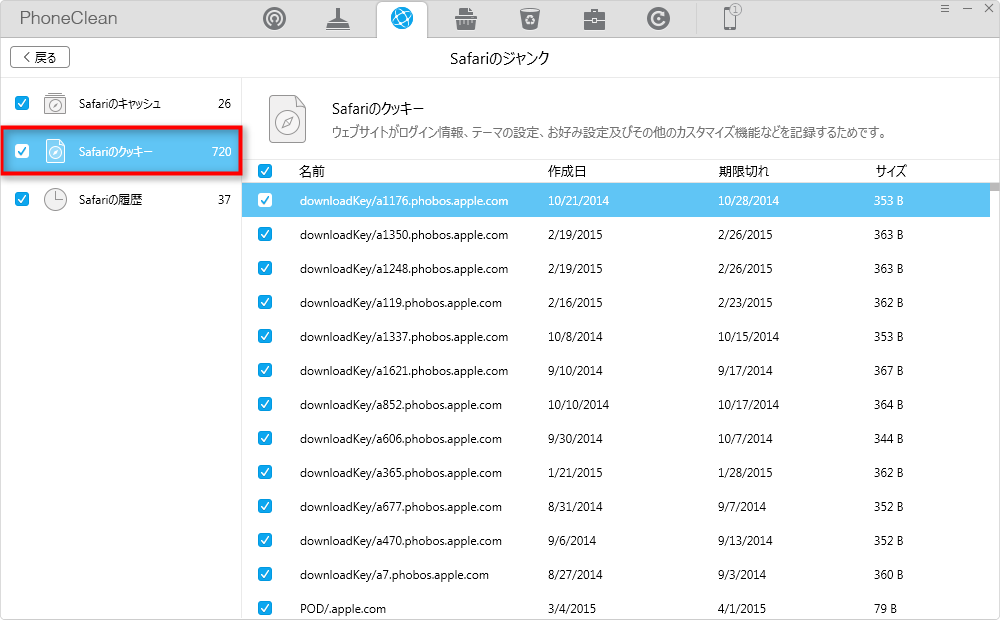Uncheck the POD/.apple.com row checkbox
Image resolution: width=1000 pixels, height=620 pixels.
(265, 608)
